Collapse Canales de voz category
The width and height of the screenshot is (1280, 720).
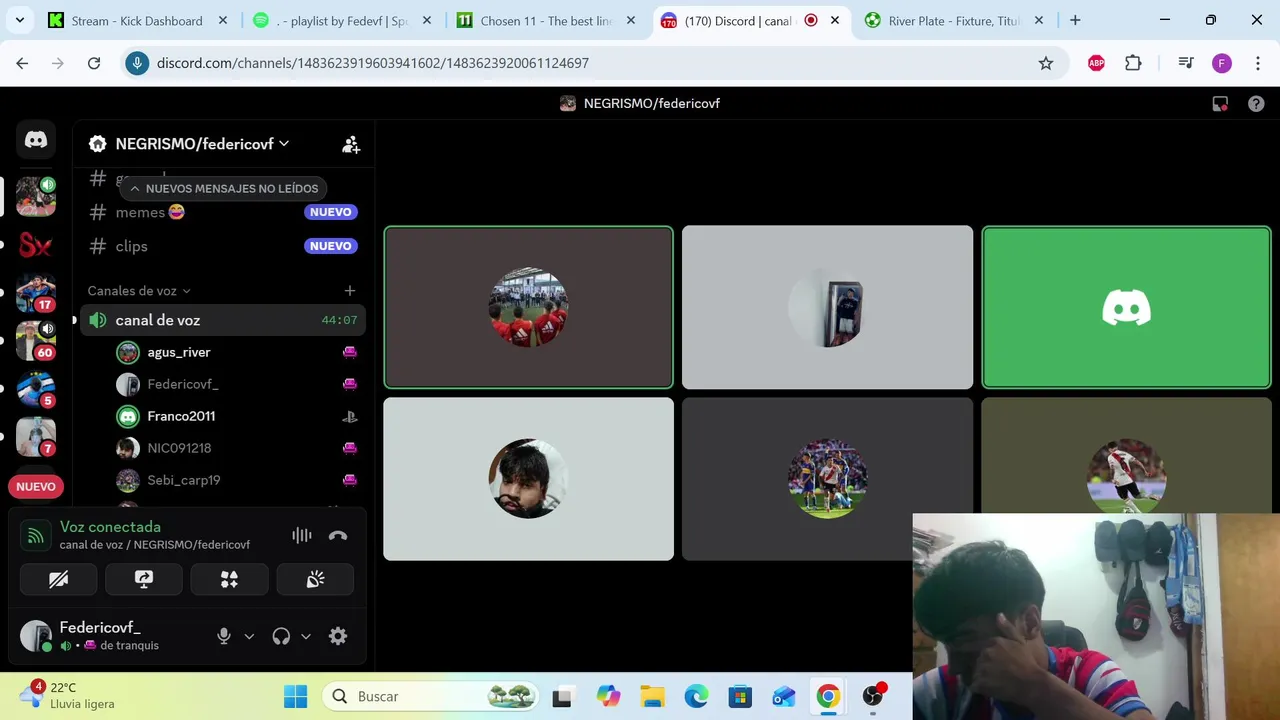point(139,291)
